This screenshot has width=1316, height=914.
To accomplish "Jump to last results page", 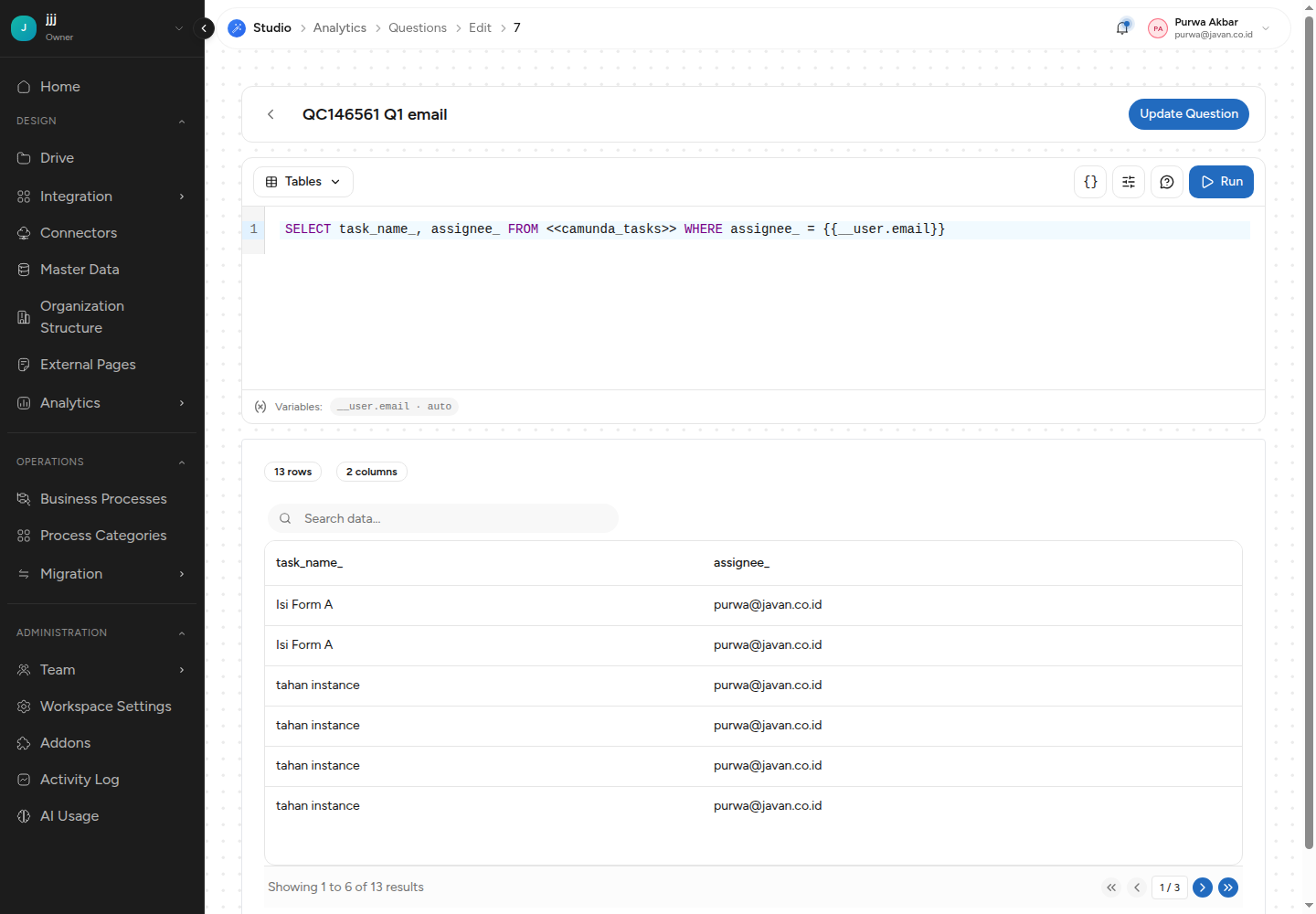I will click(1228, 887).
